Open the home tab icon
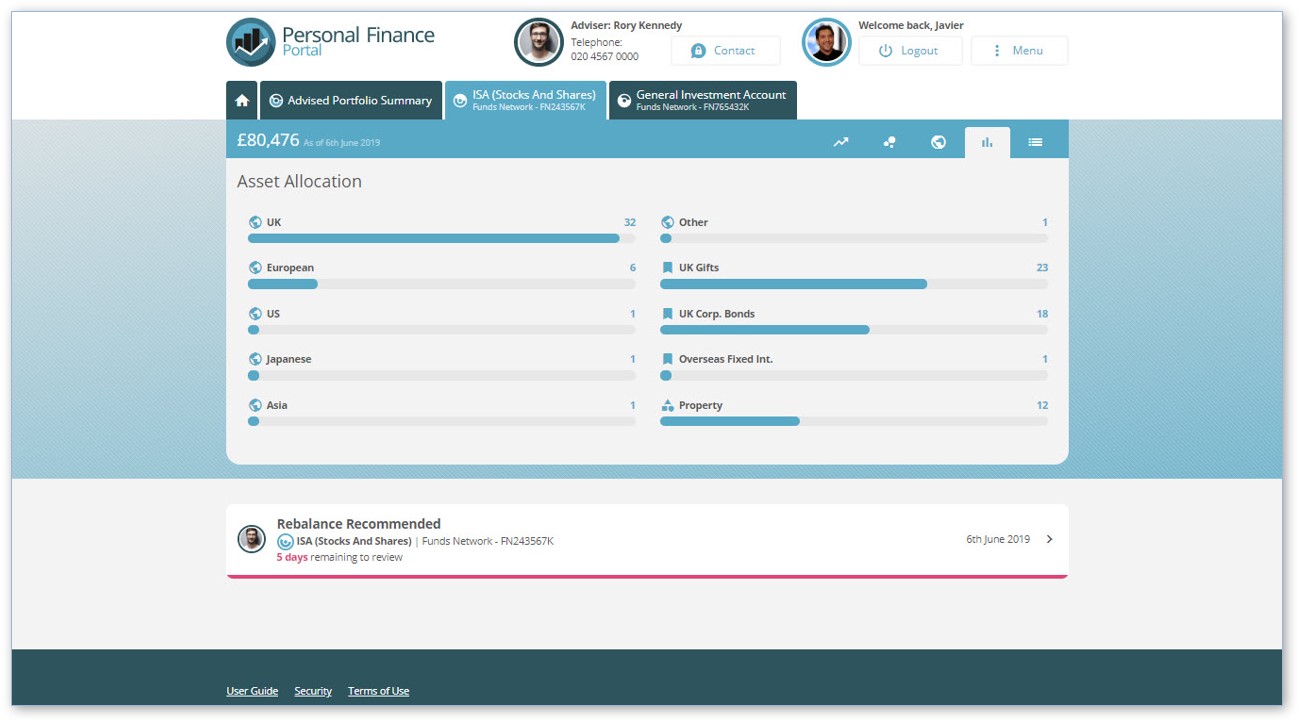 [x=242, y=100]
